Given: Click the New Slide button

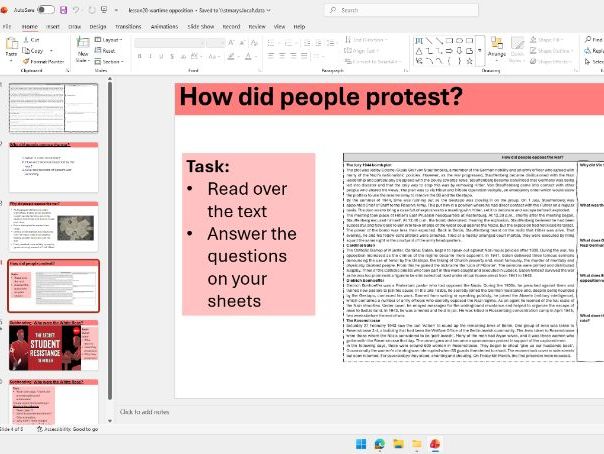Looking at the screenshot, I should pos(83,49).
